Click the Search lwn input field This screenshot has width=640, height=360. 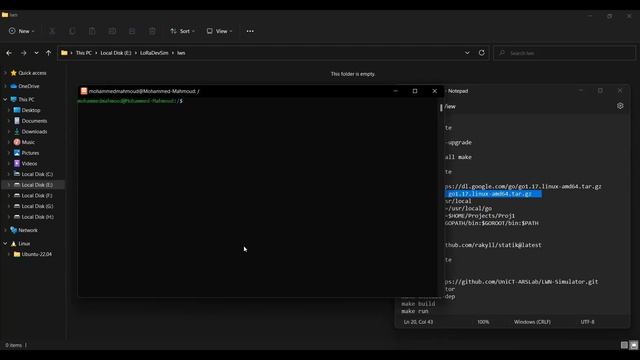point(564,53)
